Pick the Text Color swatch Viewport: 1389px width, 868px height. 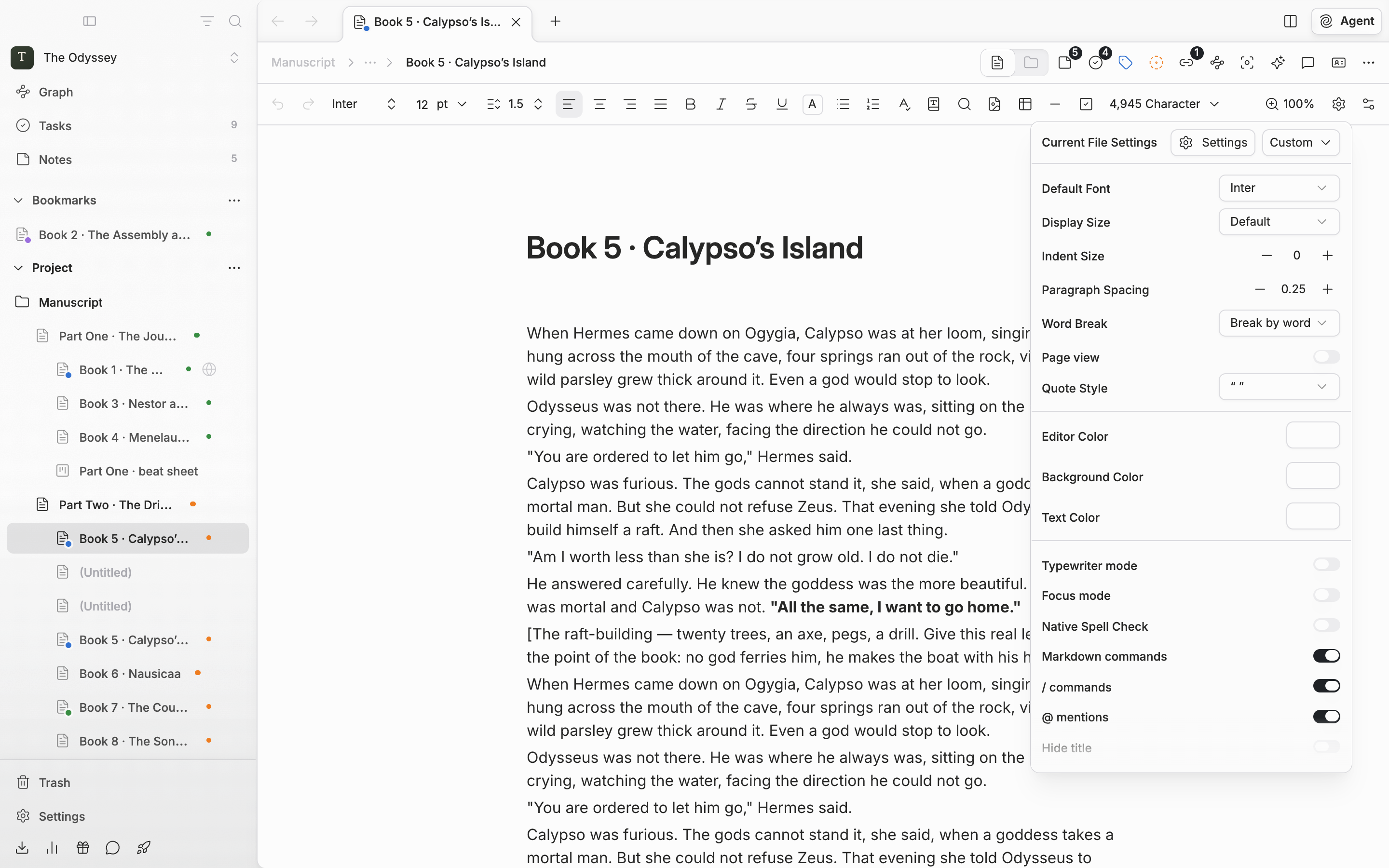click(1313, 516)
